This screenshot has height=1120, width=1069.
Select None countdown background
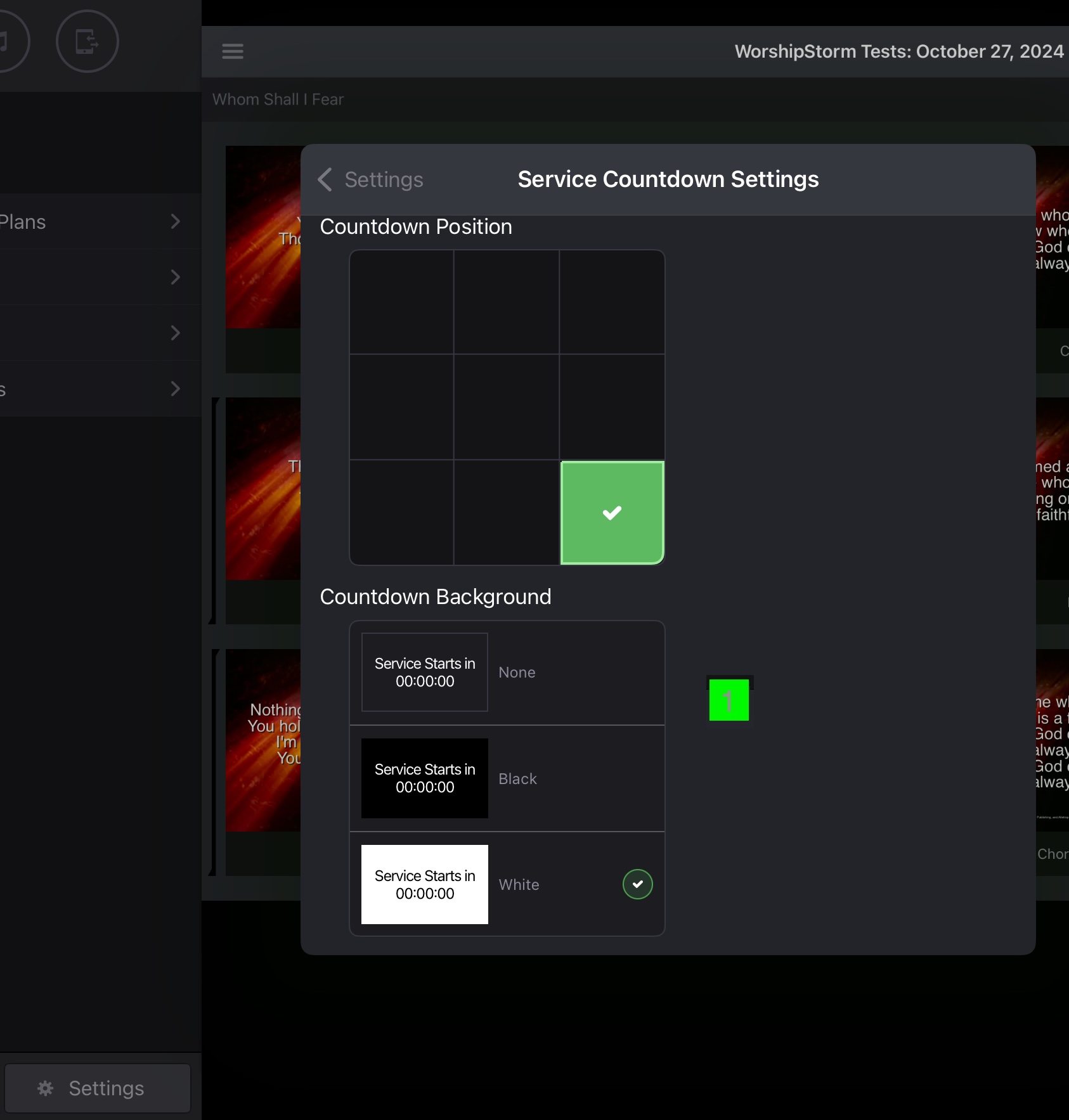507,673
